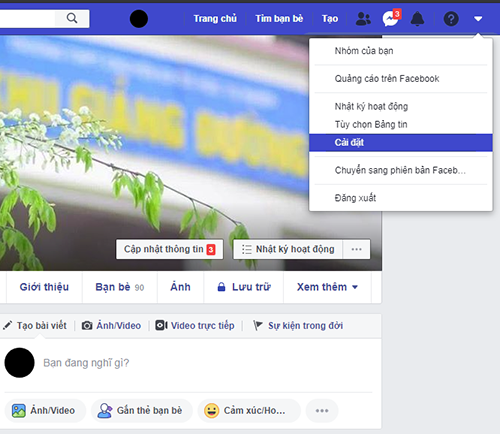Open the friend requests icon
500x434 pixels.
point(363,19)
